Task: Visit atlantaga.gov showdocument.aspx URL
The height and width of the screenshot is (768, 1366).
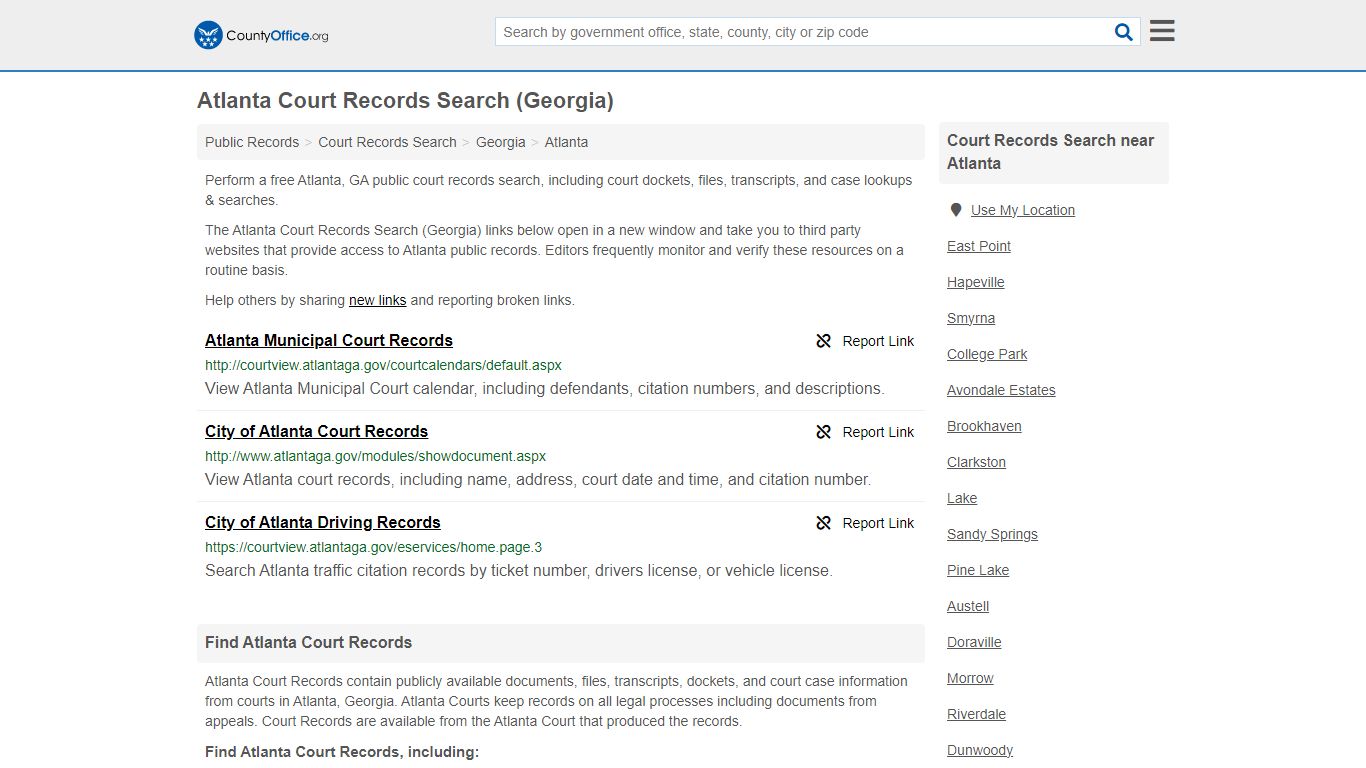Action: click(375, 456)
